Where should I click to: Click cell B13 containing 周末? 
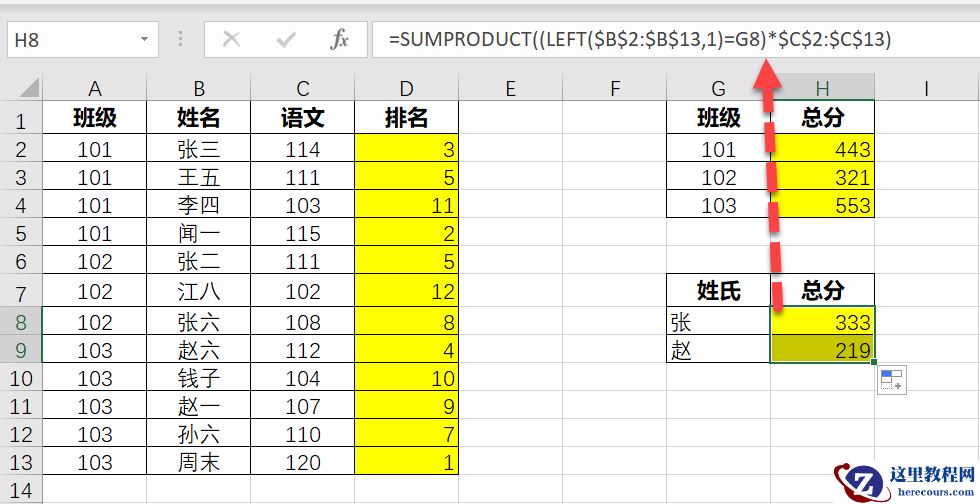click(198, 462)
